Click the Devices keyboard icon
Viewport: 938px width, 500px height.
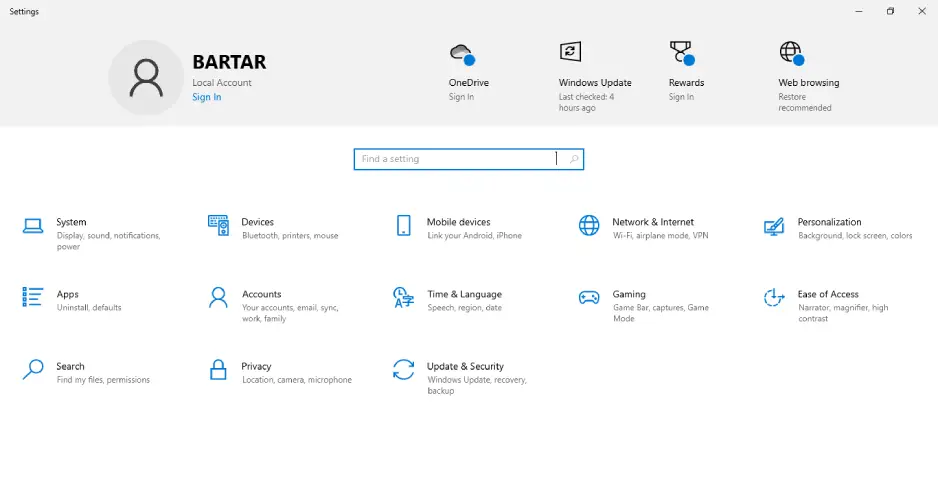pos(218,225)
